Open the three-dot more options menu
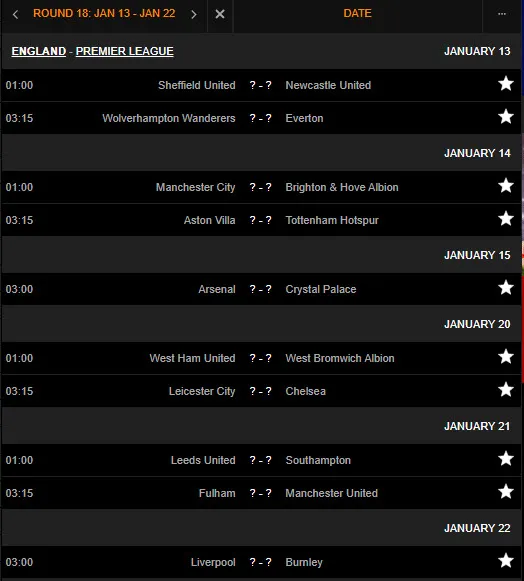This screenshot has width=524, height=581. pyautogui.click(x=502, y=14)
